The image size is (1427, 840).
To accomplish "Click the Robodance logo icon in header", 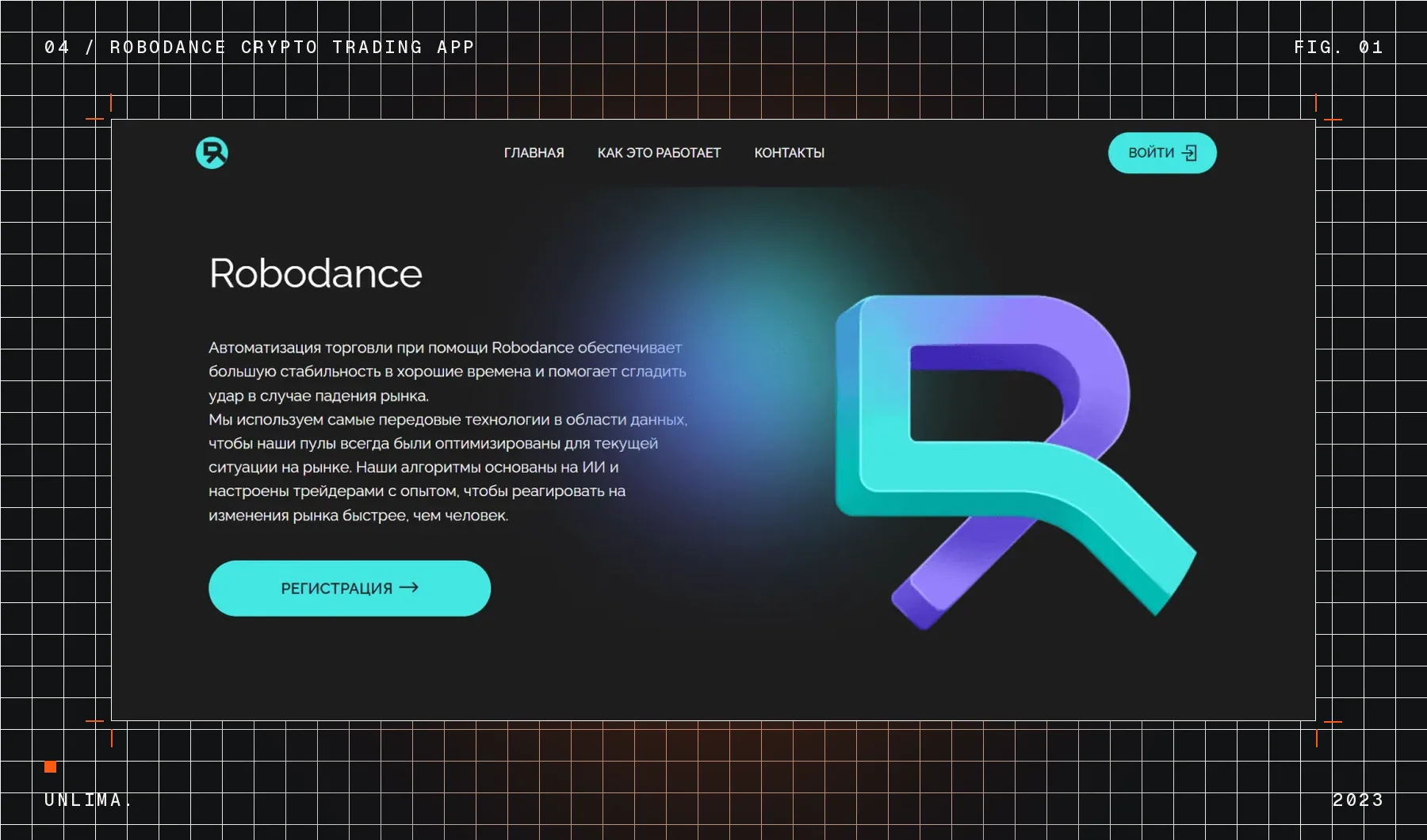I will coord(212,153).
